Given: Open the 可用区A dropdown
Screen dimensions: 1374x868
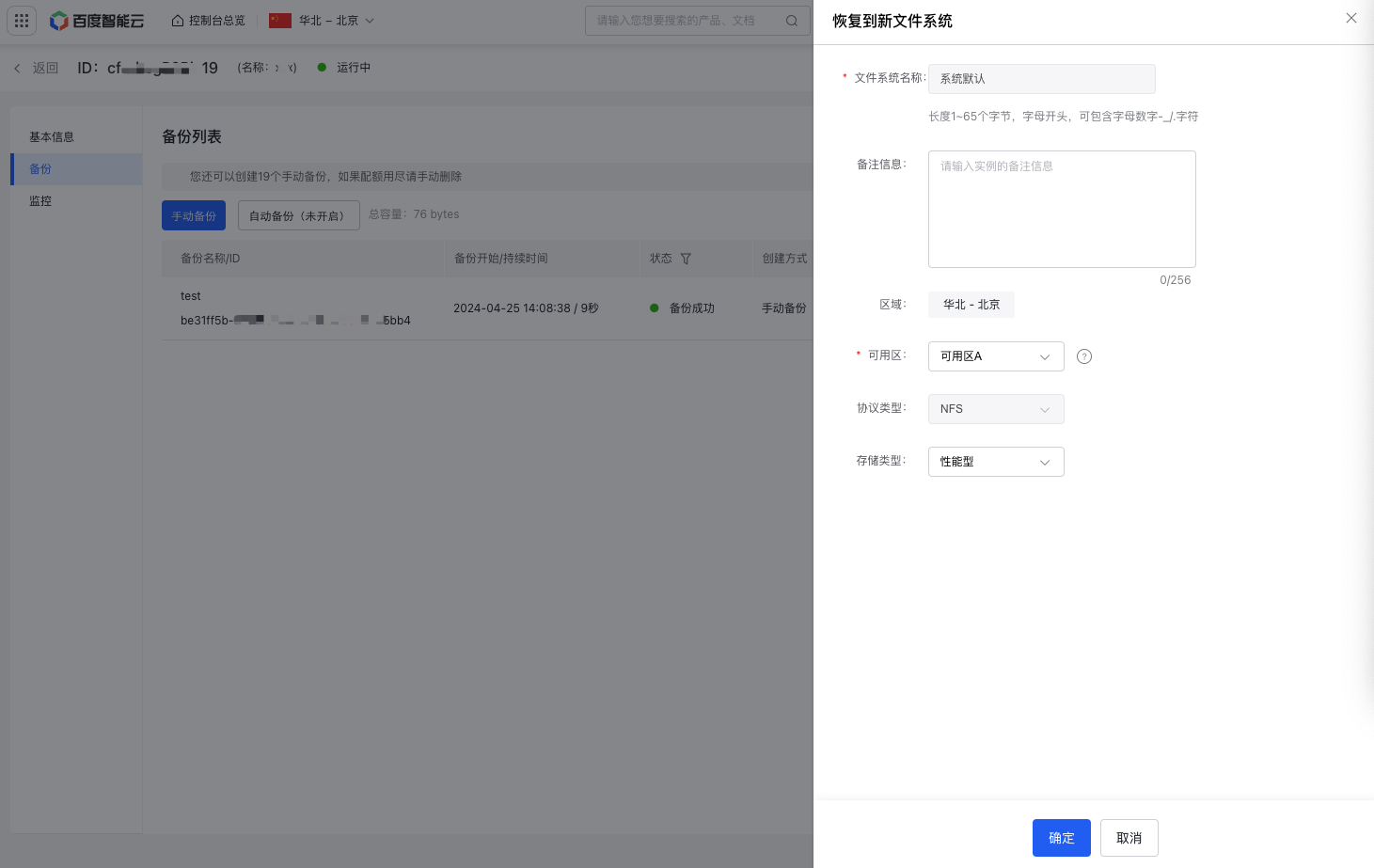Looking at the screenshot, I should pyautogui.click(x=996, y=356).
